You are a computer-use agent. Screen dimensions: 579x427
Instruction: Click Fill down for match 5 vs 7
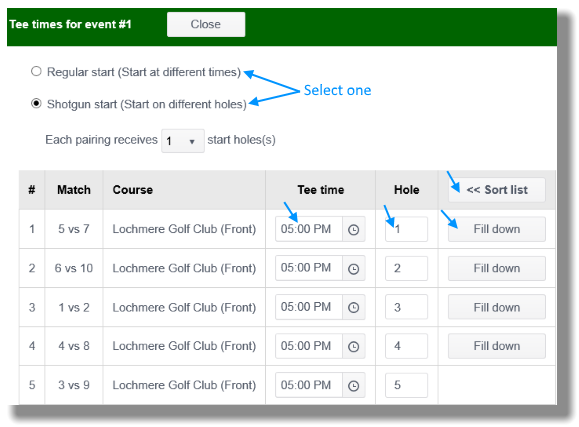click(497, 229)
